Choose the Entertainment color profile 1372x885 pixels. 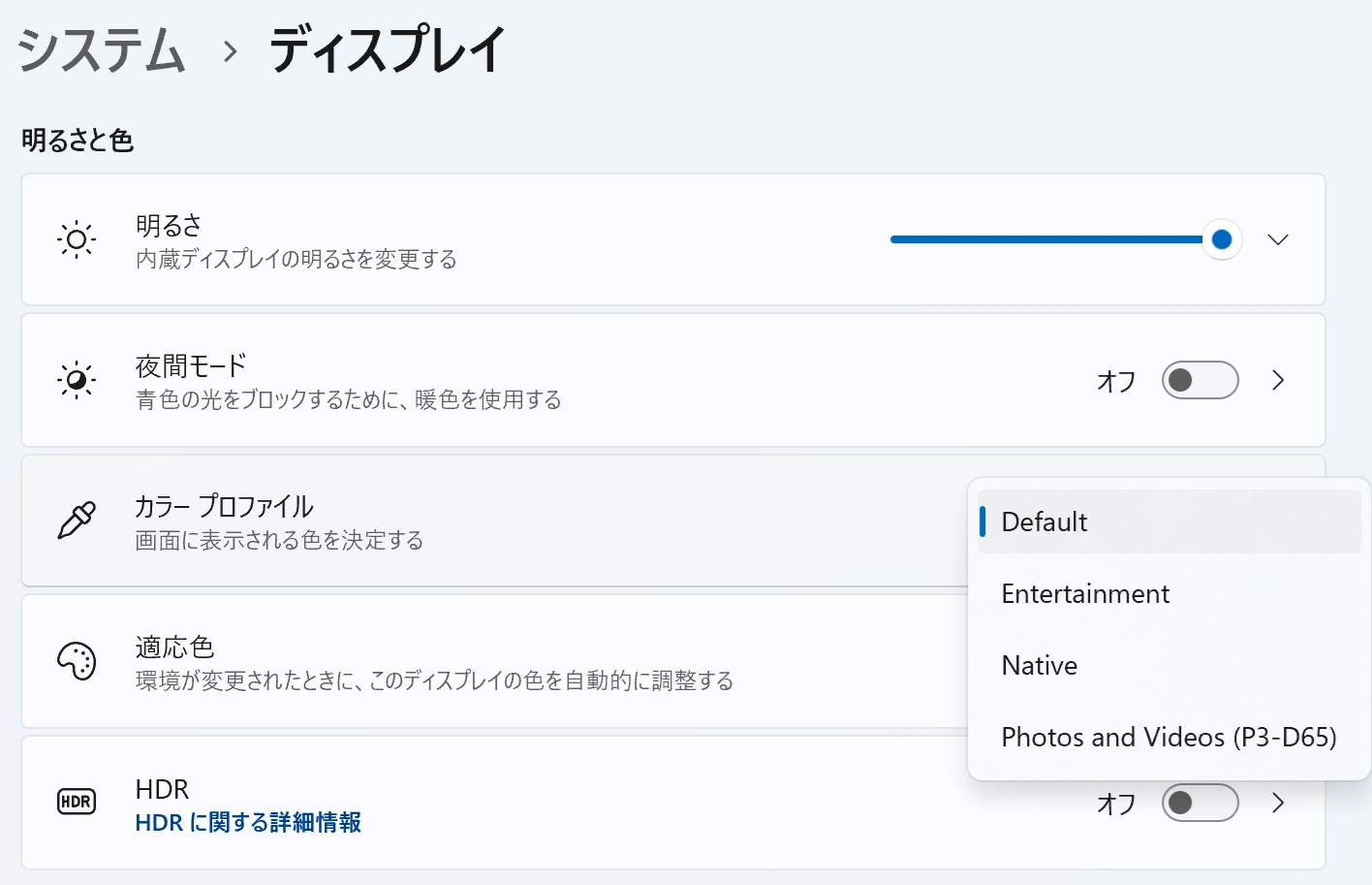[x=1169, y=593]
